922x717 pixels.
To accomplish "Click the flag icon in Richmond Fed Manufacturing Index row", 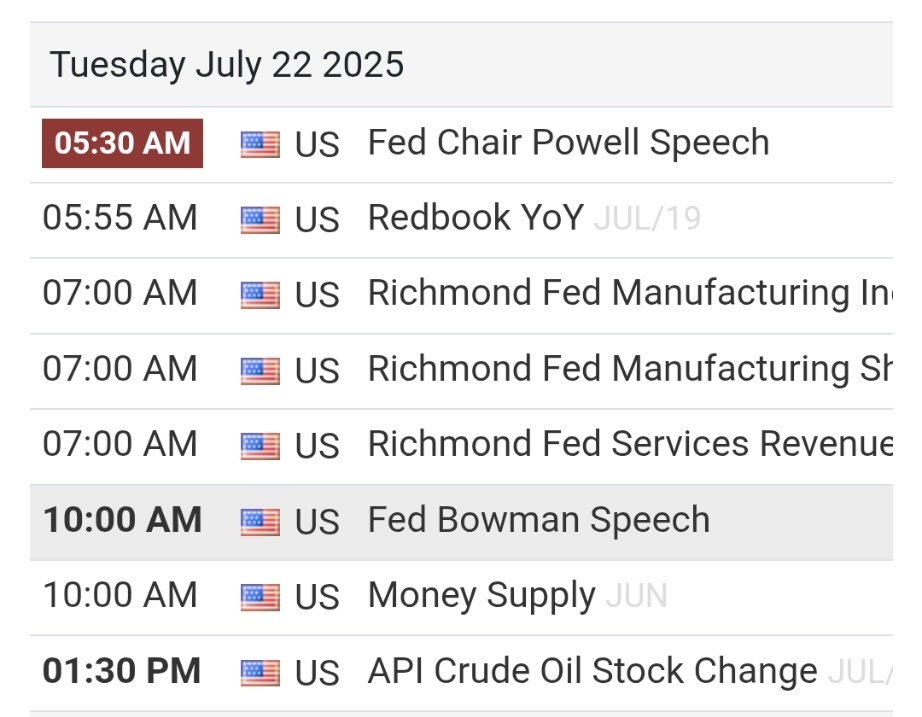I will (x=260, y=295).
